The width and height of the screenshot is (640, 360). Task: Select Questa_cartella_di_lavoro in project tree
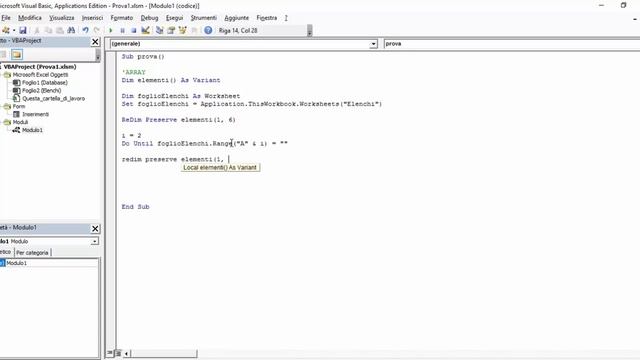click(x=53, y=98)
